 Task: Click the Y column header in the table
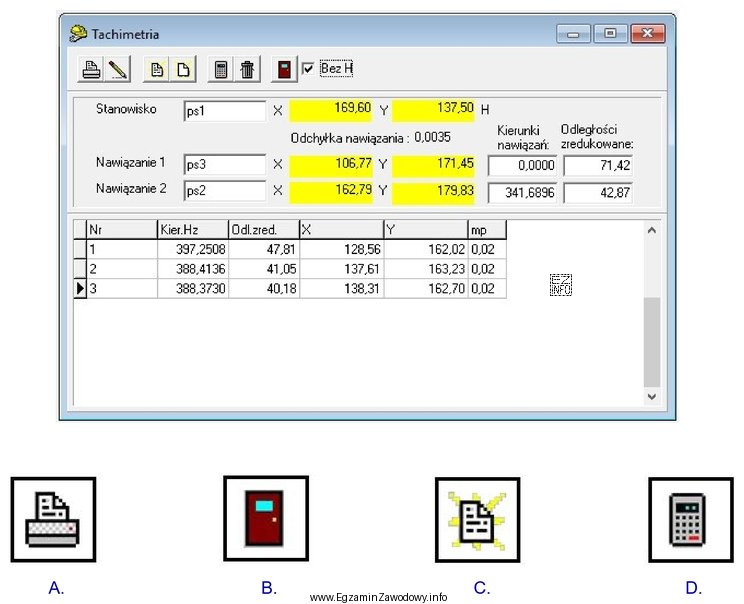(426, 230)
